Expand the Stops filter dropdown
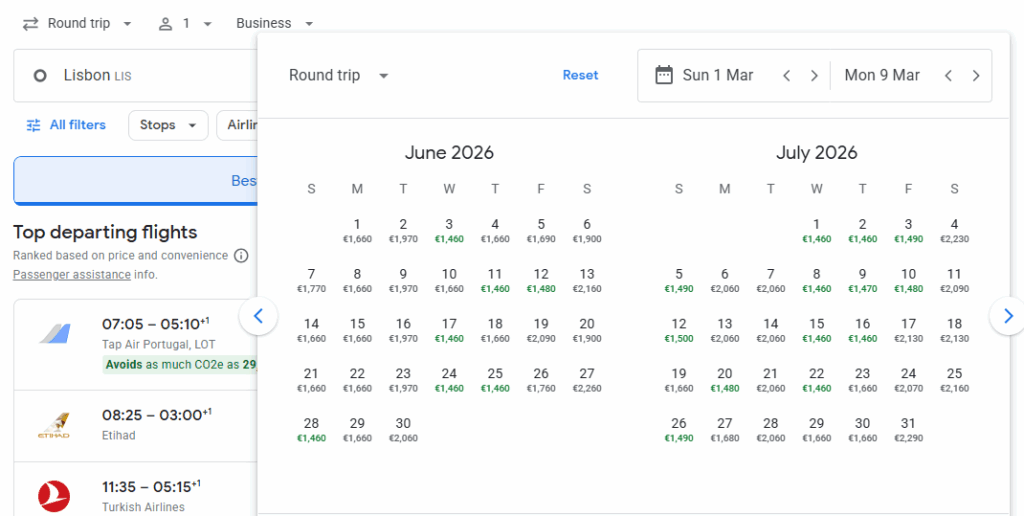Screen dimensions: 1024x516 168,125
